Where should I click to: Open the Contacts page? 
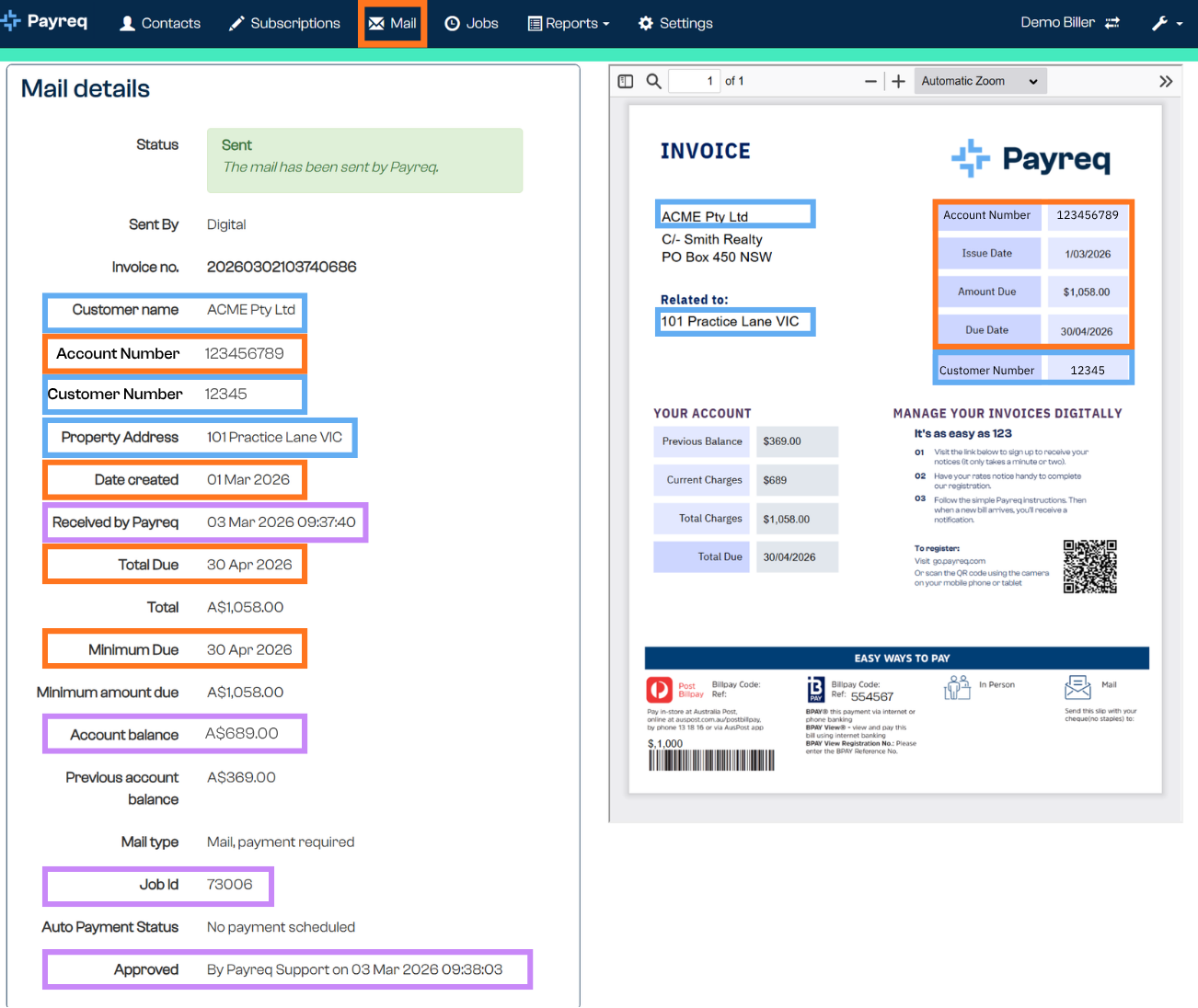click(x=160, y=23)
